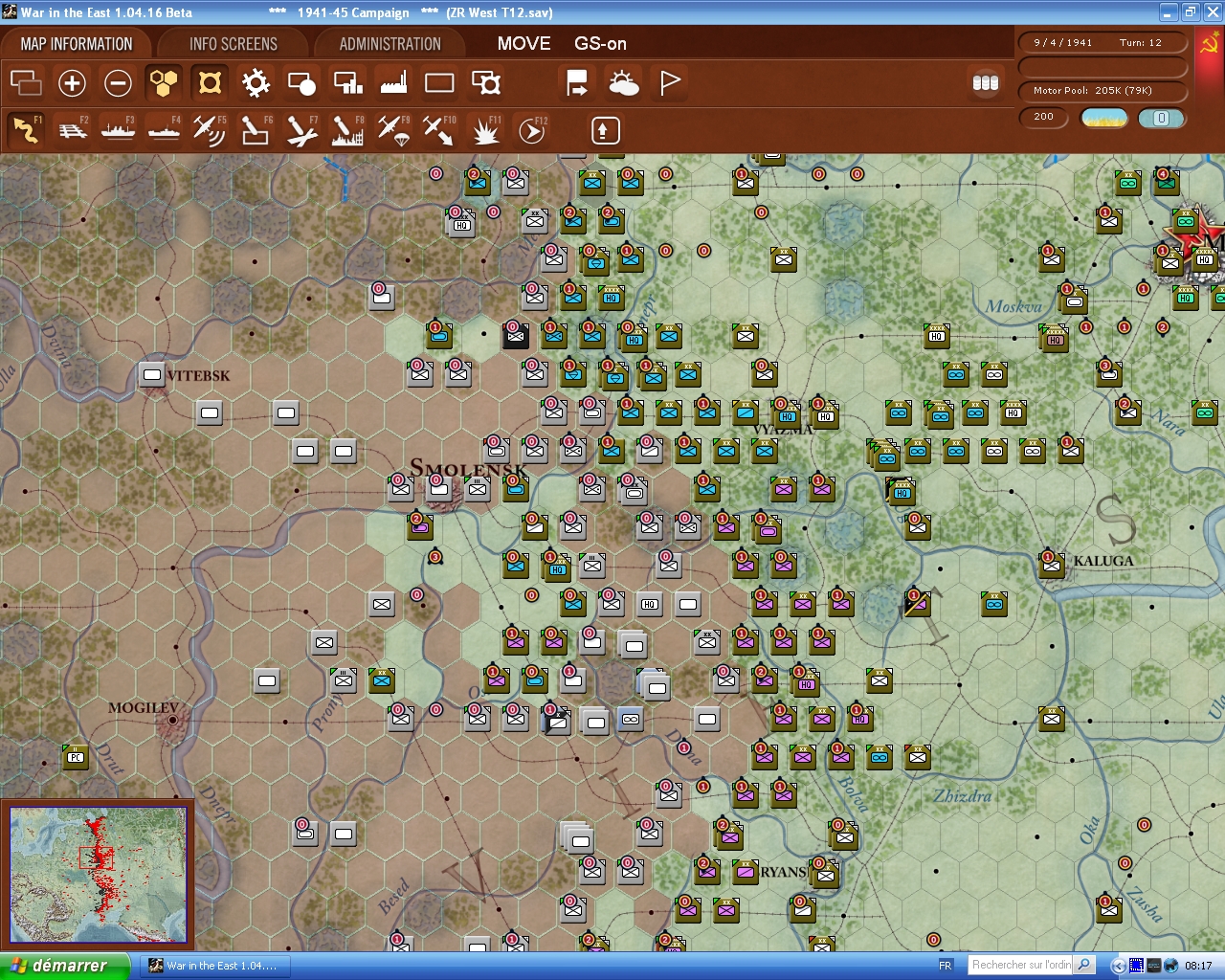The height and width of the screenshot is (980, 1225).
Task: Click the outlined pennant flag icon
Action: pos(670,83)
